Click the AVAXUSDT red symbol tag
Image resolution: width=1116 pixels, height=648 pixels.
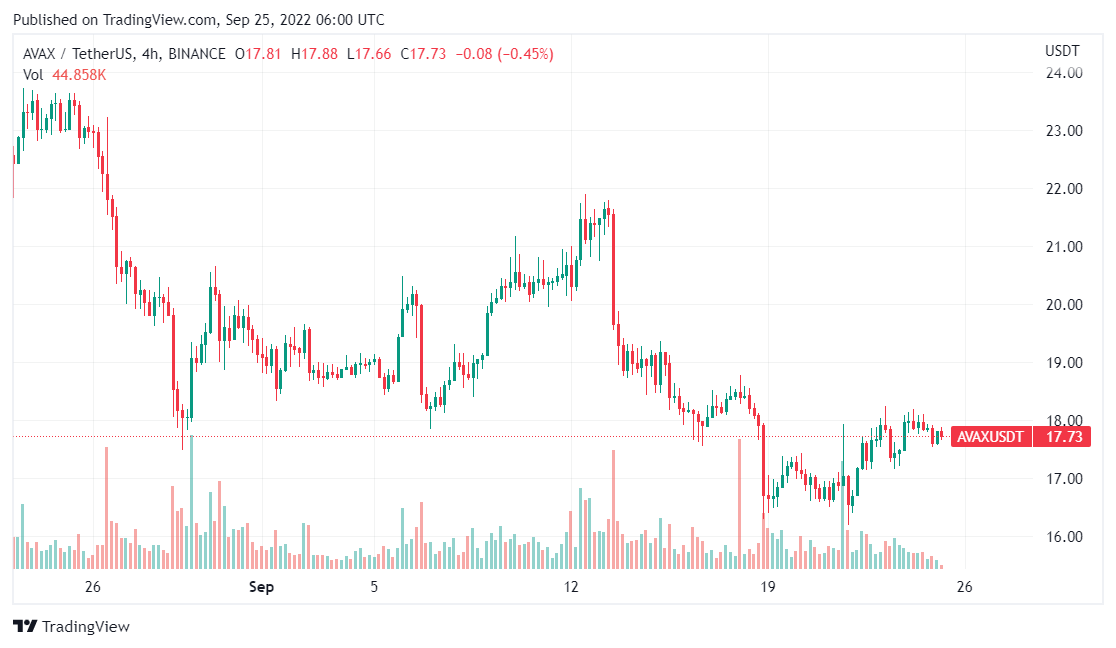point(990,437)
